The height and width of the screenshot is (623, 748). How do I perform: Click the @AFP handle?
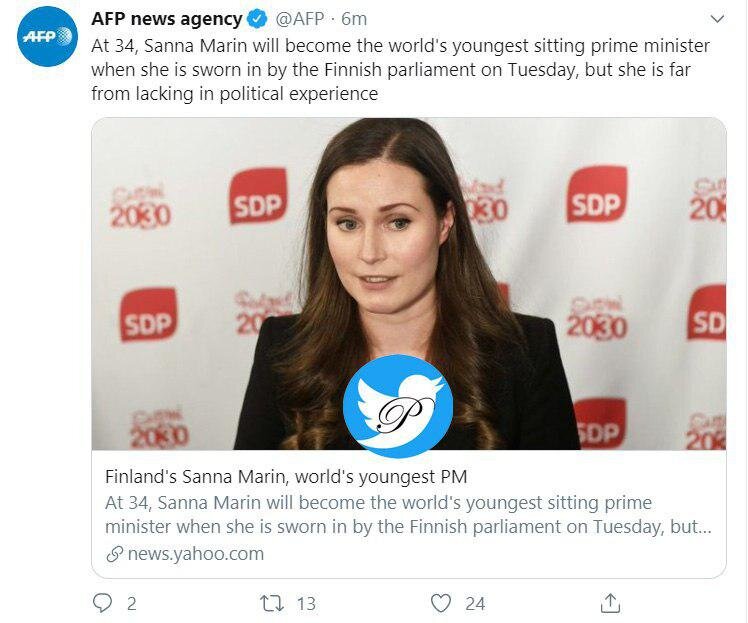pyautogui.click(x=301, y=19)
